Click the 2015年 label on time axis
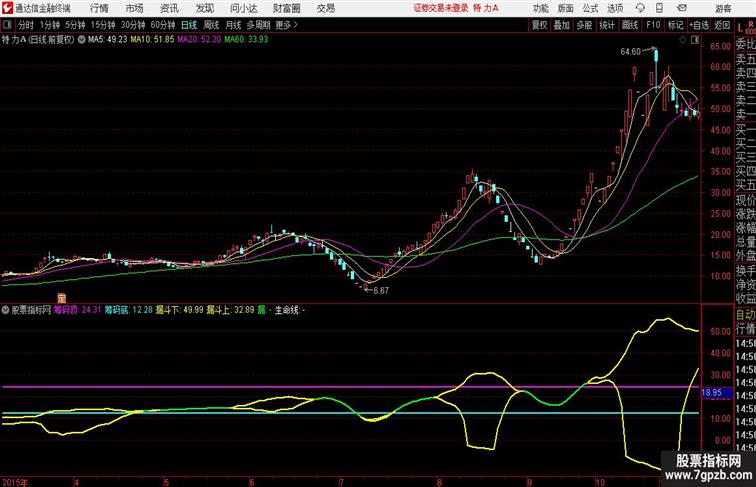 [15, 482]
